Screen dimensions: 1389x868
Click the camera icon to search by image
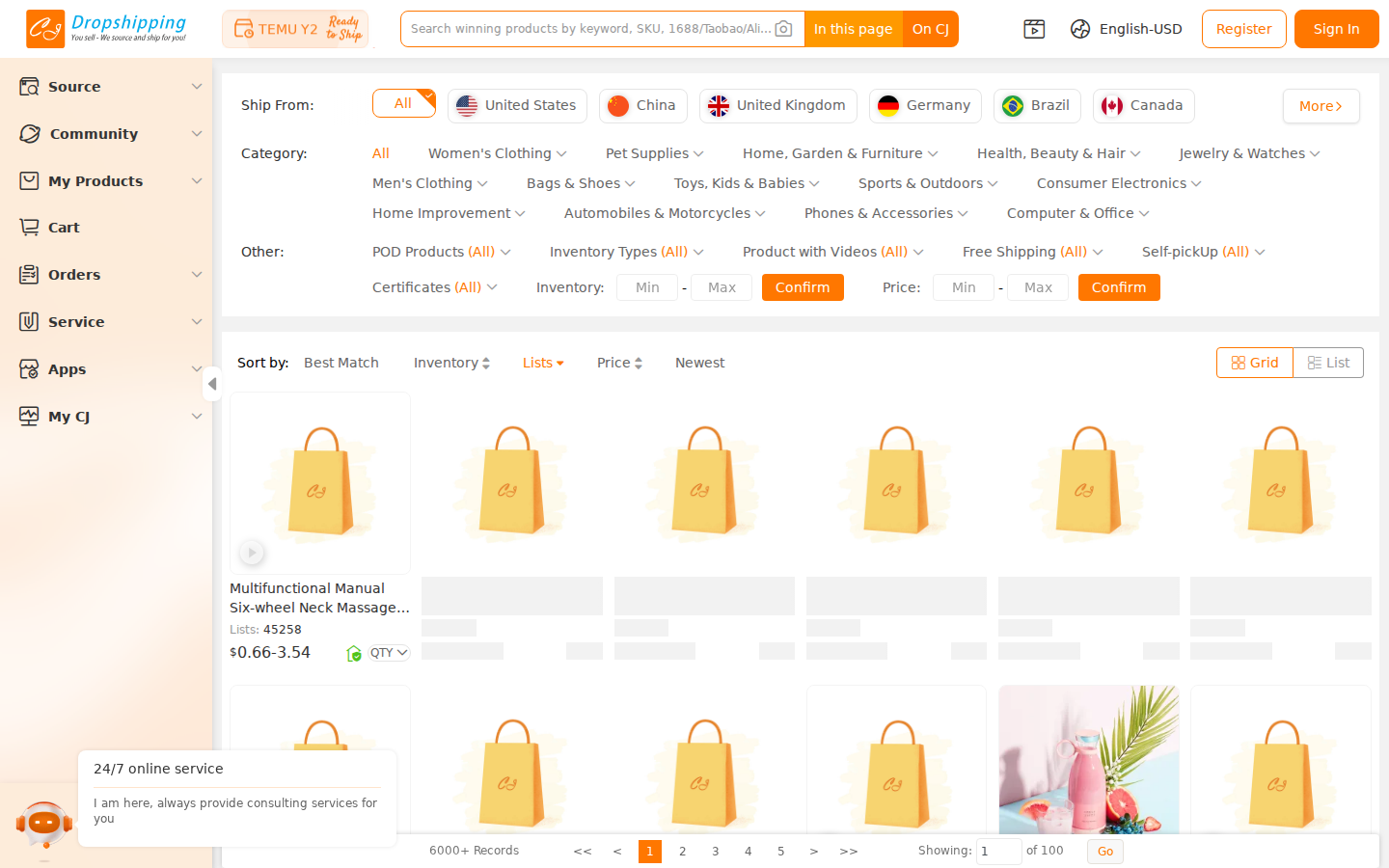[782, 29]
